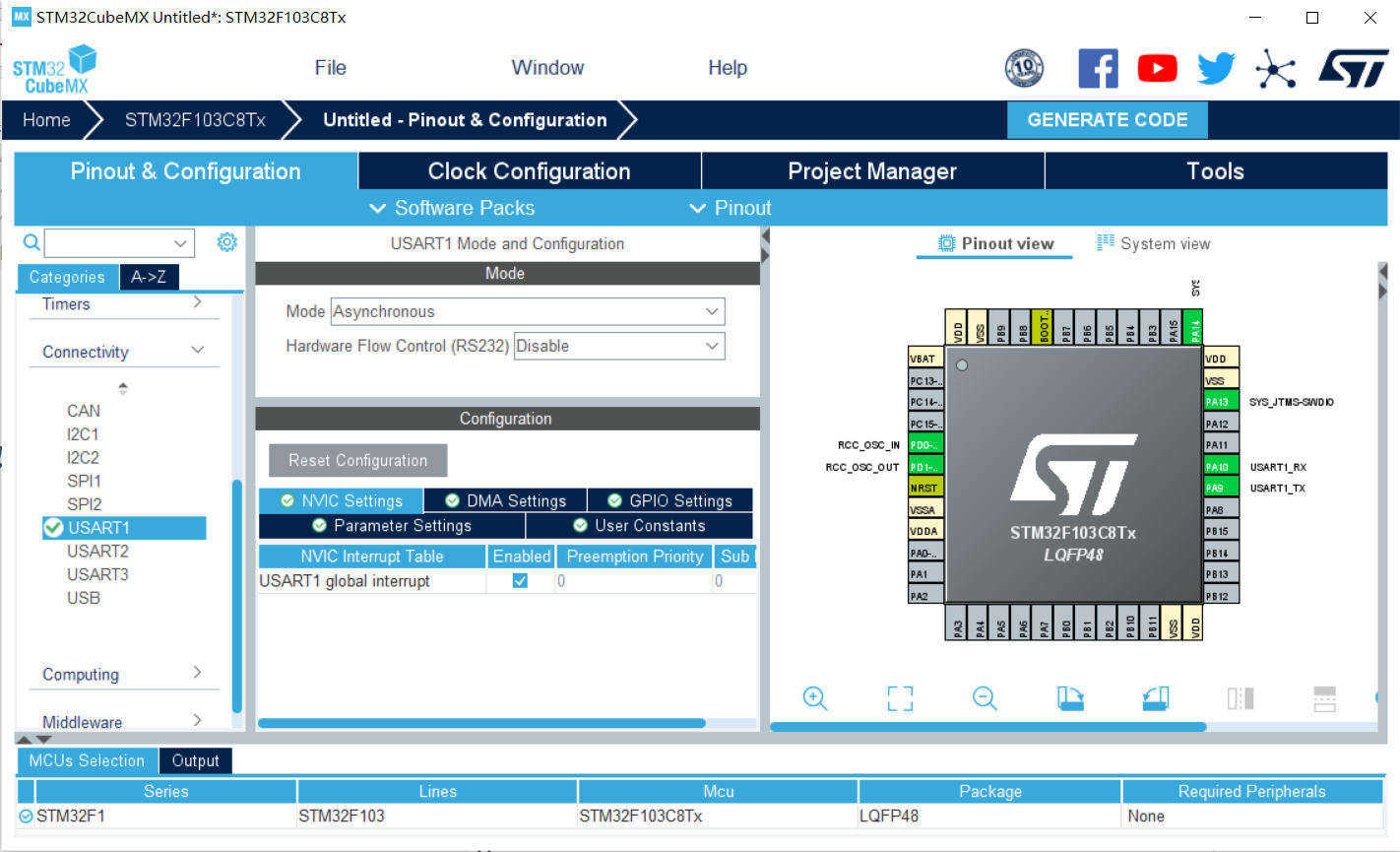This screenshot has width=1400, height=852.
Task: Zoom in on the pinout view
Action: [x=814, y=698]
